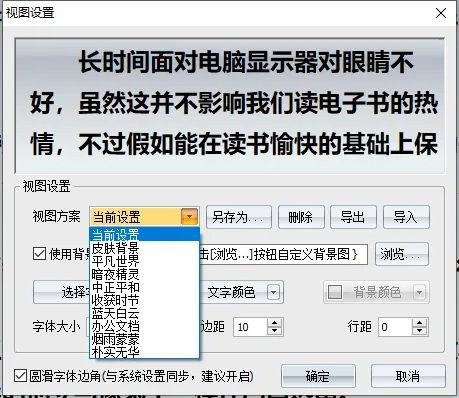This screenshot has width=459, height=398.
Task: Choose the 中正平和 scheme
Action: coord(144,287)
